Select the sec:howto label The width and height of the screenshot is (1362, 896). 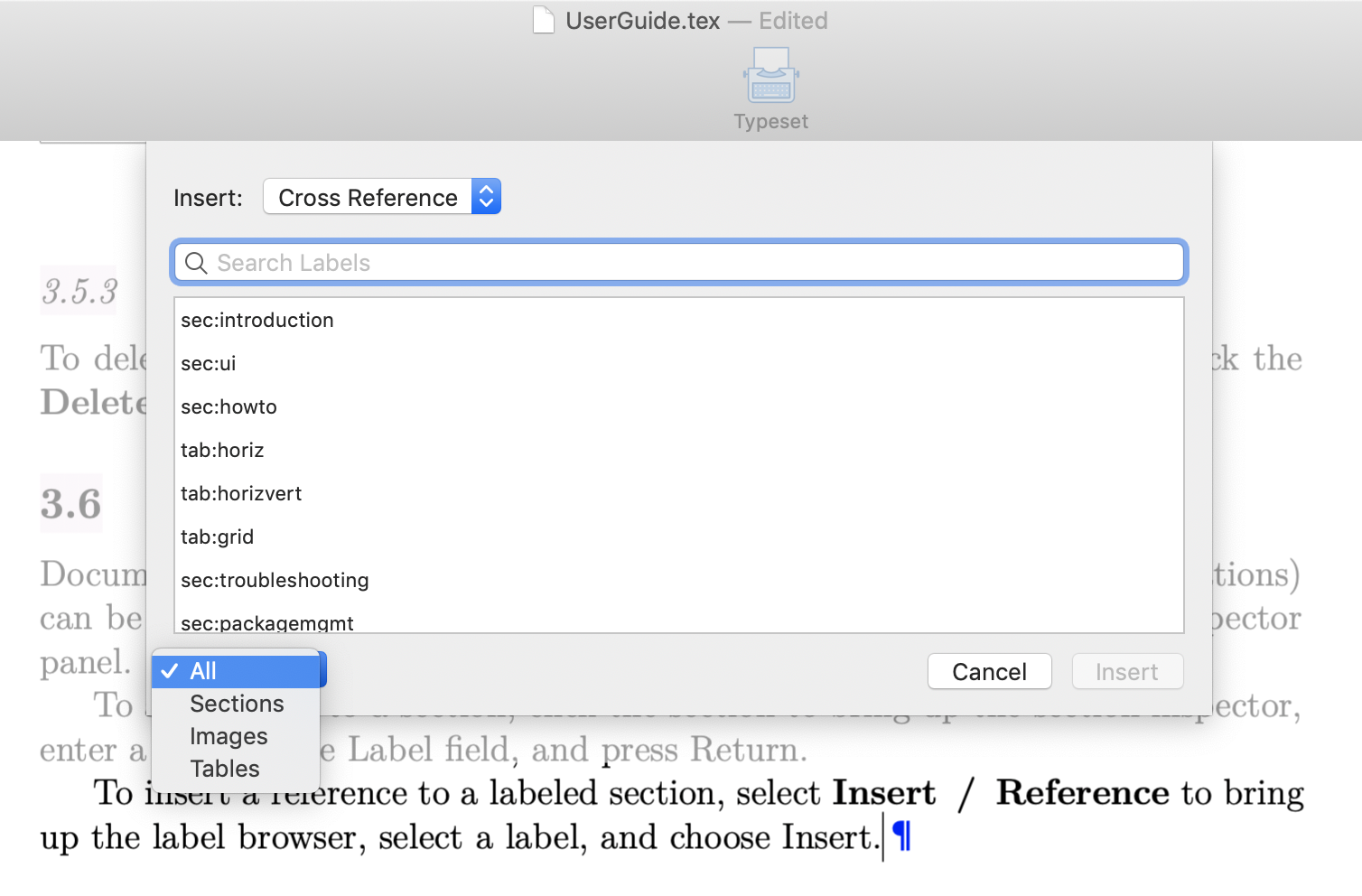[678, 406]
